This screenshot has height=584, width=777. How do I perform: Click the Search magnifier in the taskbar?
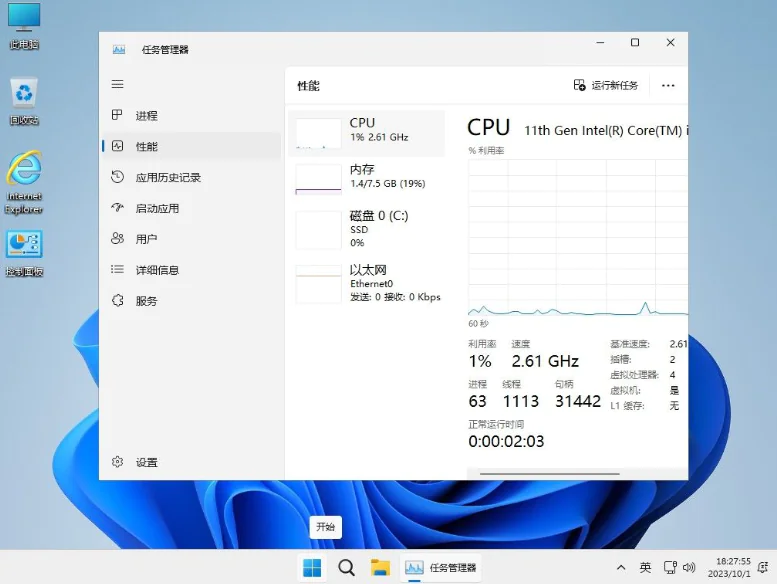[346, 568]
